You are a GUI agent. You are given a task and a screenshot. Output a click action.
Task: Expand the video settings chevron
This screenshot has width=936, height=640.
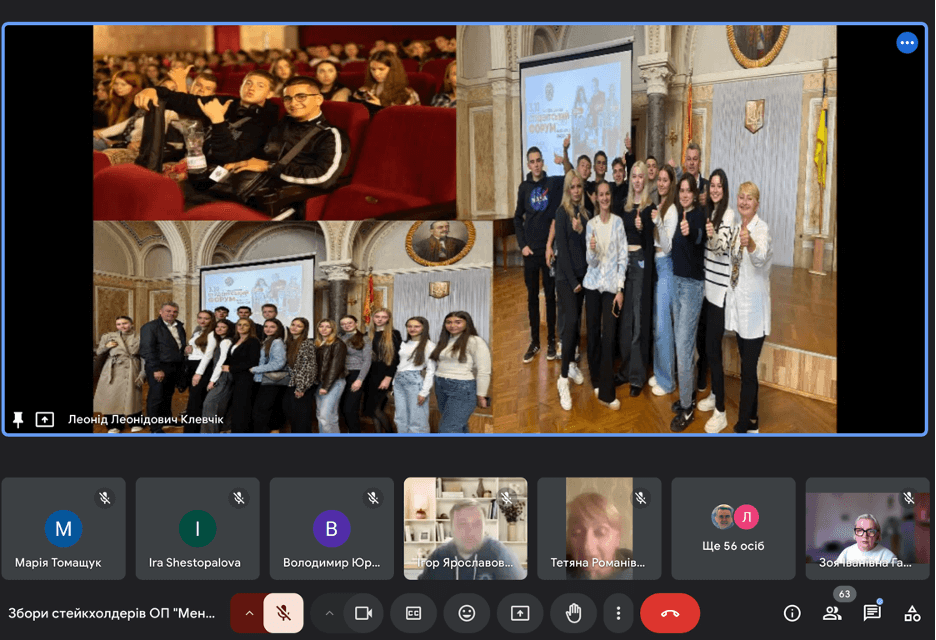[330, 613]
